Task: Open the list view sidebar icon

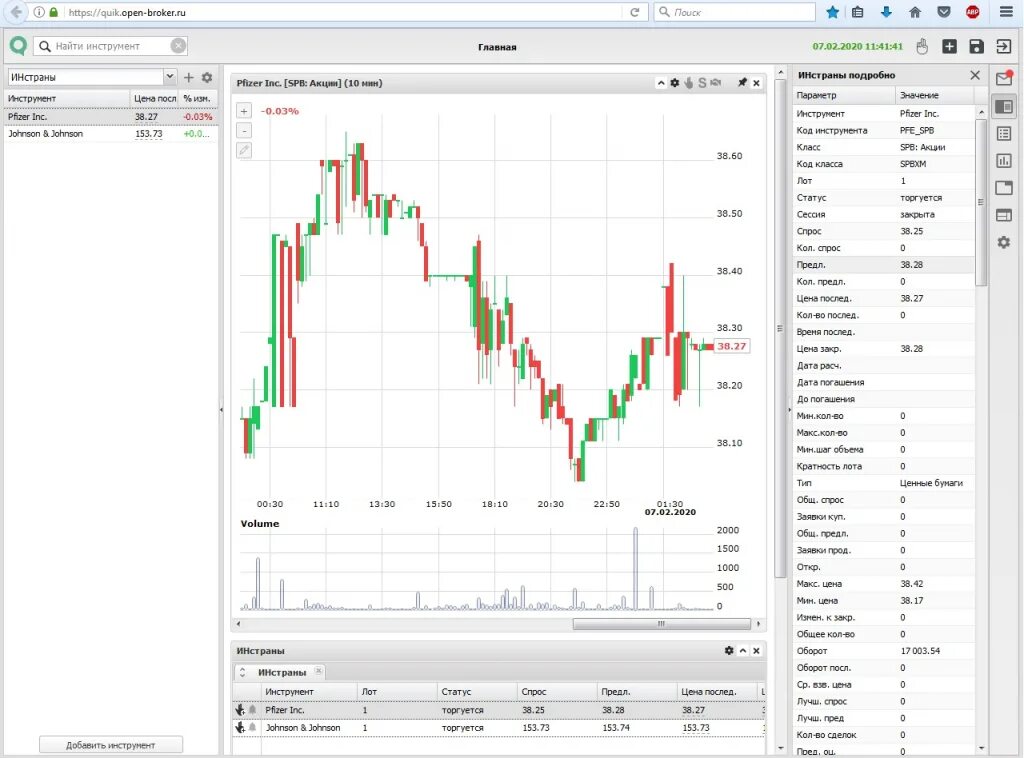Action: pos(1004,134)
